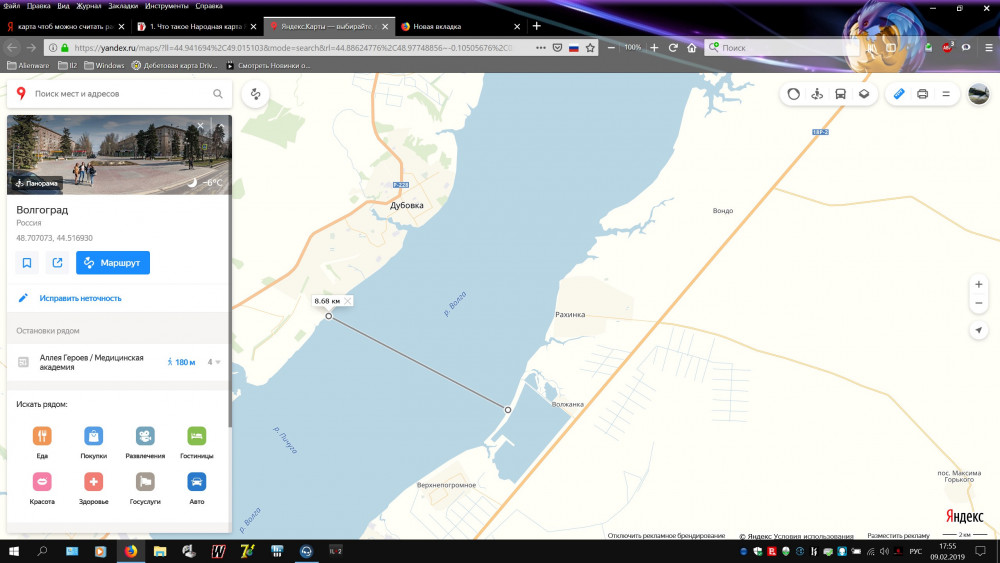The width and height of the screenshot is (1000, 563).
Task: Search nearby Здоровье category
Action: 93,488
